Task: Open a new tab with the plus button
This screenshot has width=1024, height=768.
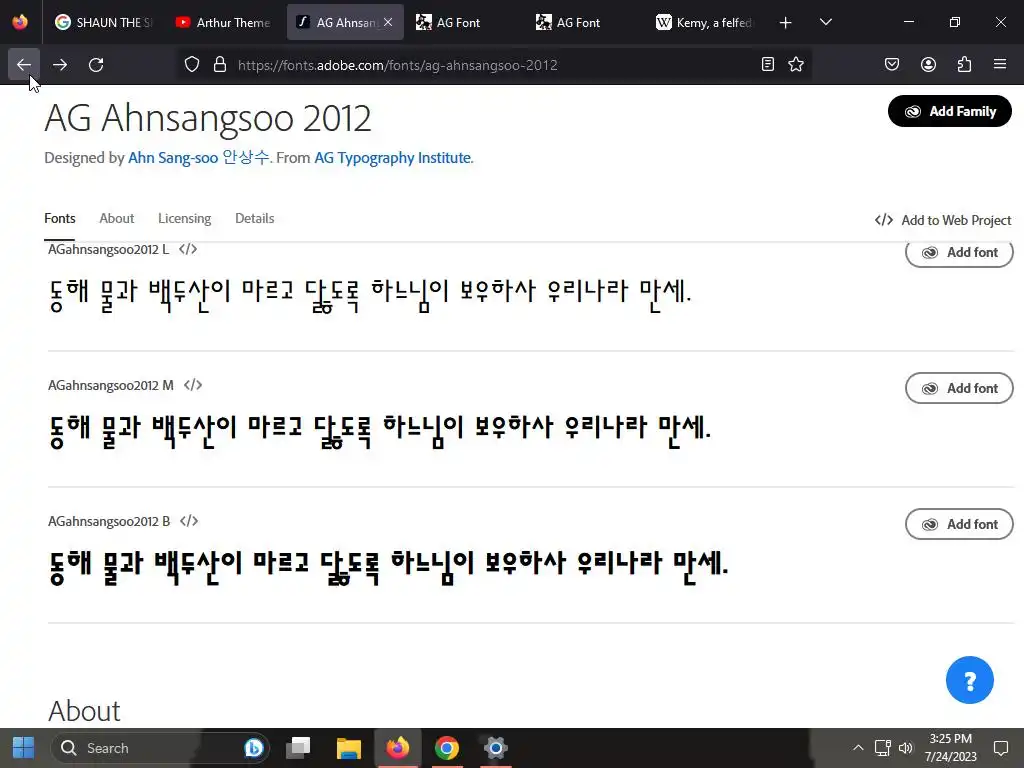Action: 786,23
